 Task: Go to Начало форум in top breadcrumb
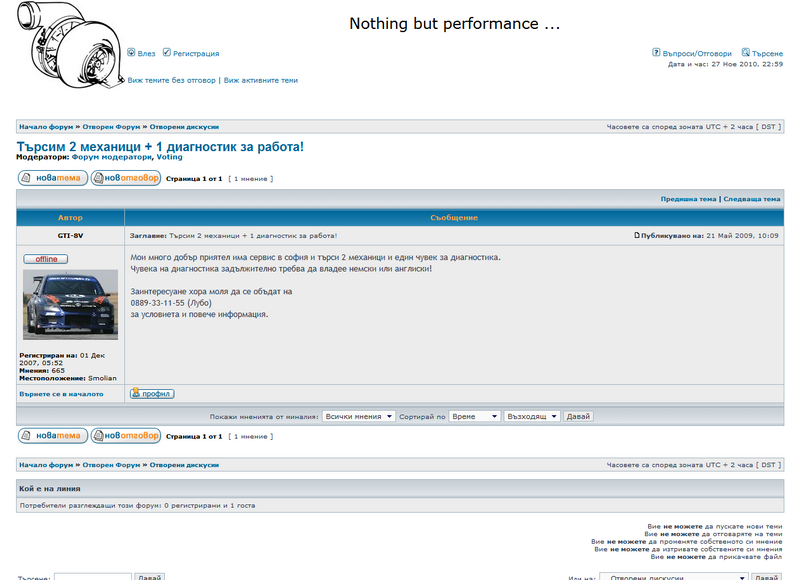point(46,127)
